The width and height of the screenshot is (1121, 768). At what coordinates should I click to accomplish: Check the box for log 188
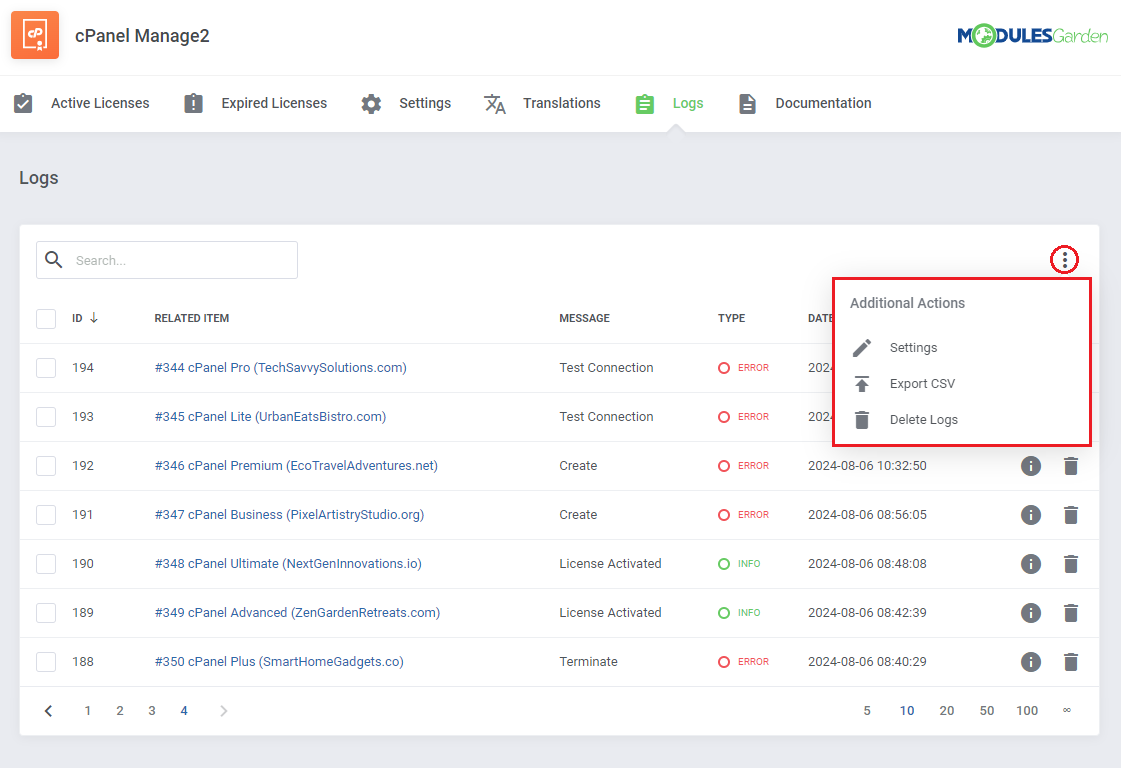(x=46, y=661)
